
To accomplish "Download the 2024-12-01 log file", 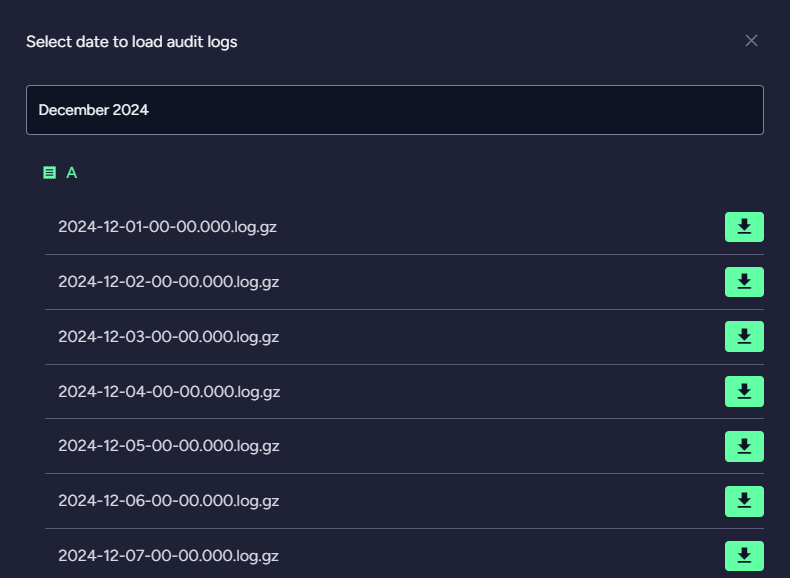I will (744, 227).
